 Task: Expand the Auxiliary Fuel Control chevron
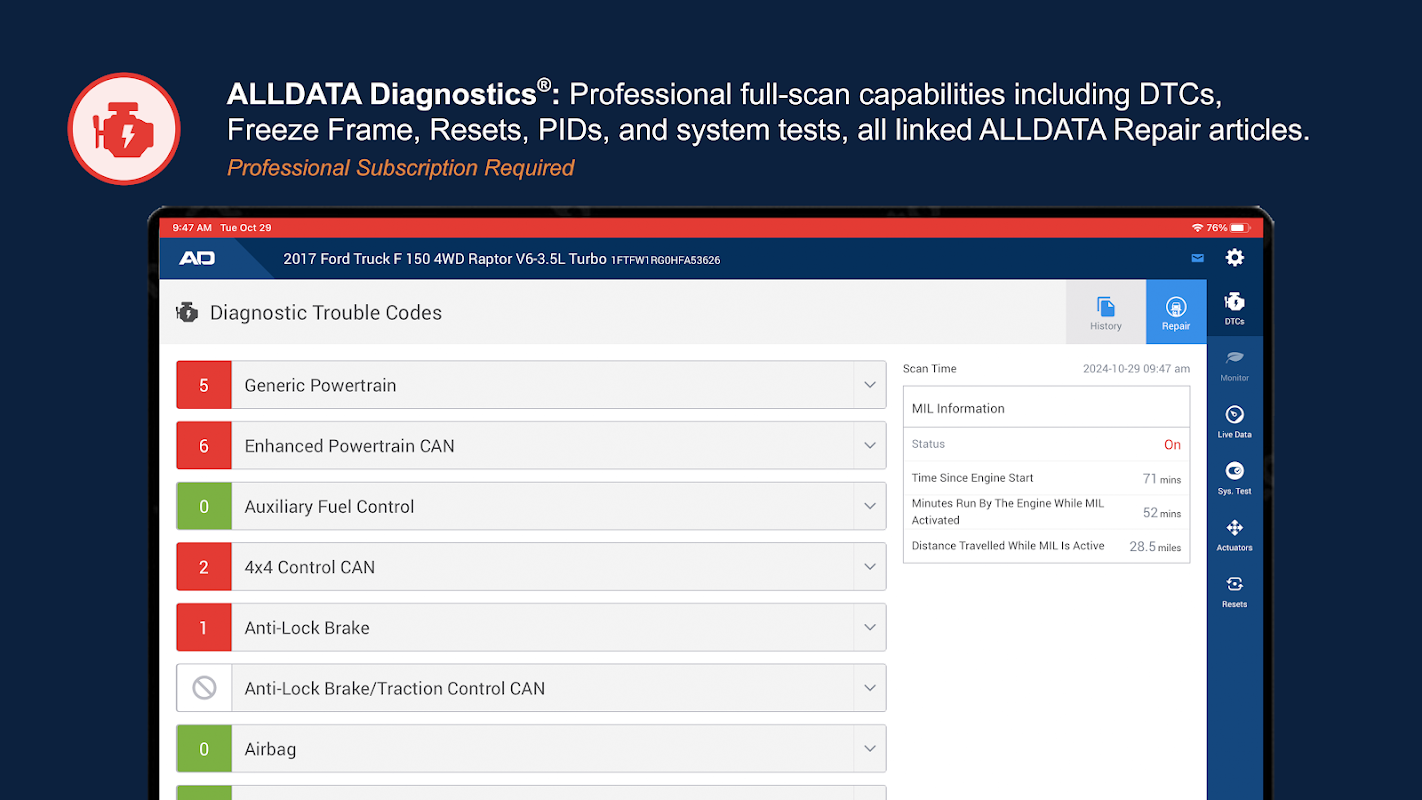click(870, 507)
